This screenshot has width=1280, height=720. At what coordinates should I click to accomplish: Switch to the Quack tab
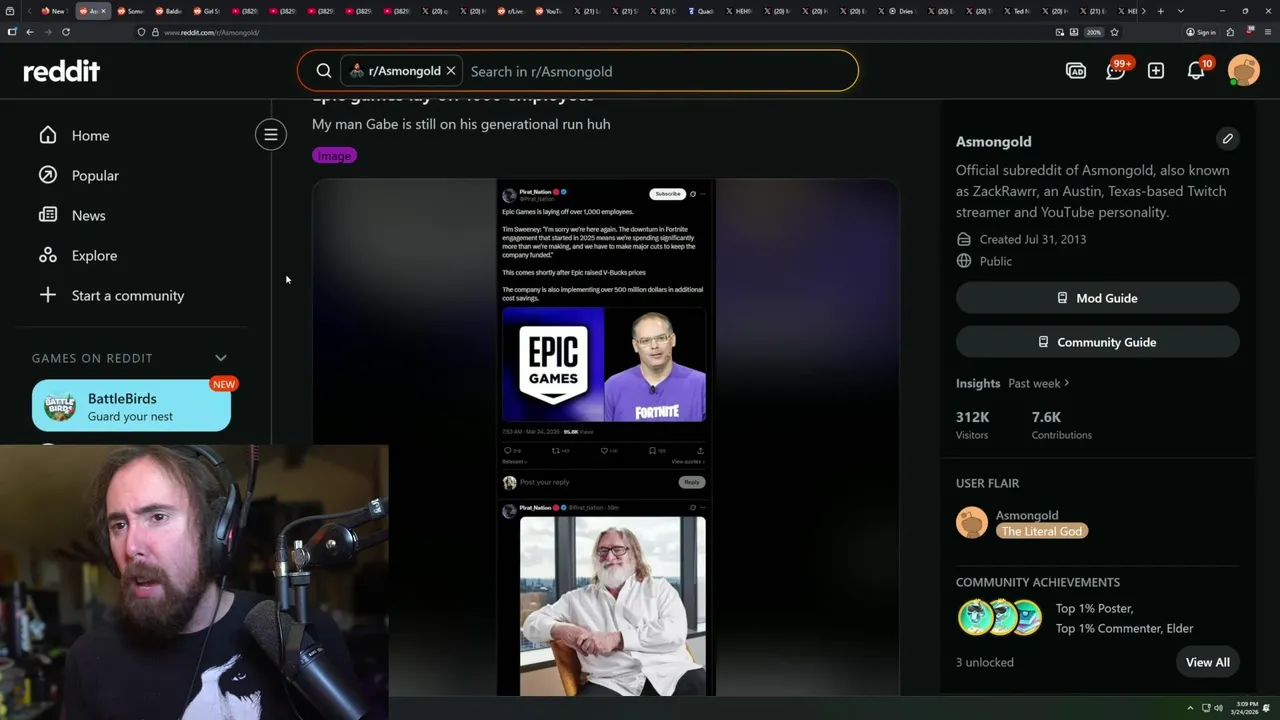point(701,11)
